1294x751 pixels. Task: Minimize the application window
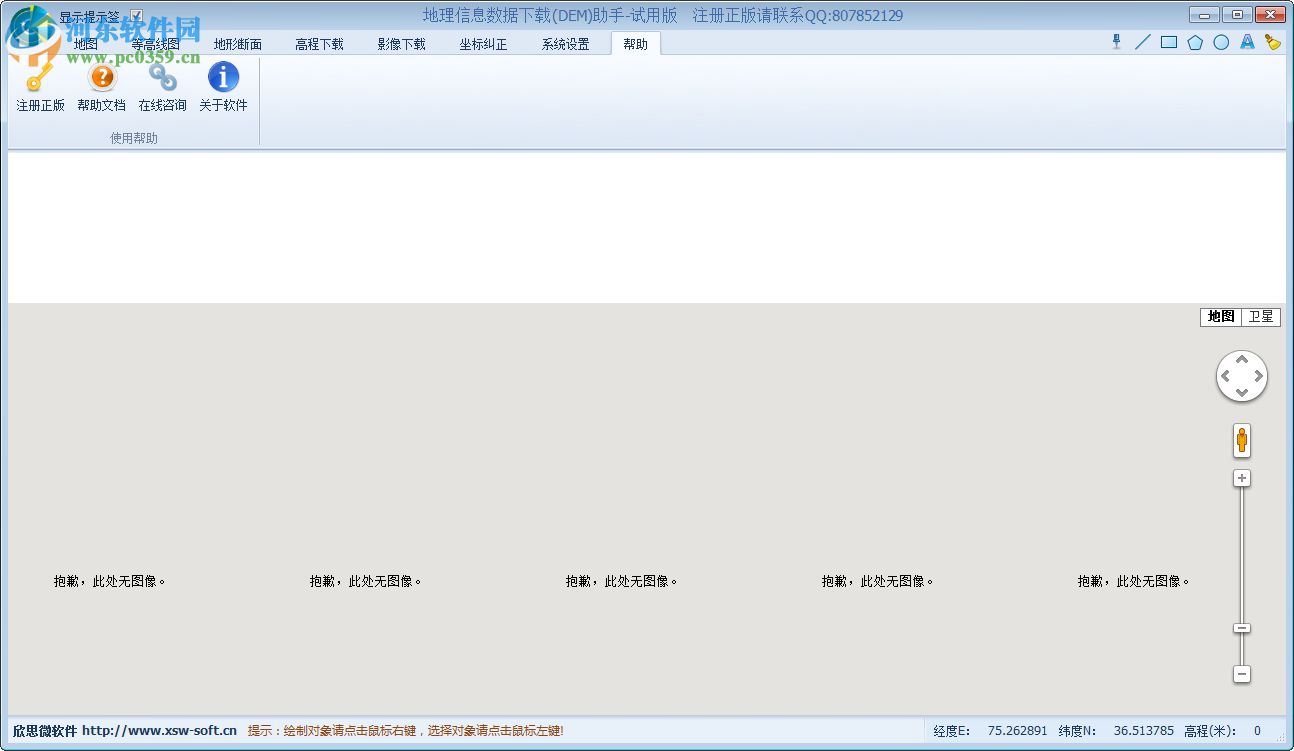click(1205, 15)
